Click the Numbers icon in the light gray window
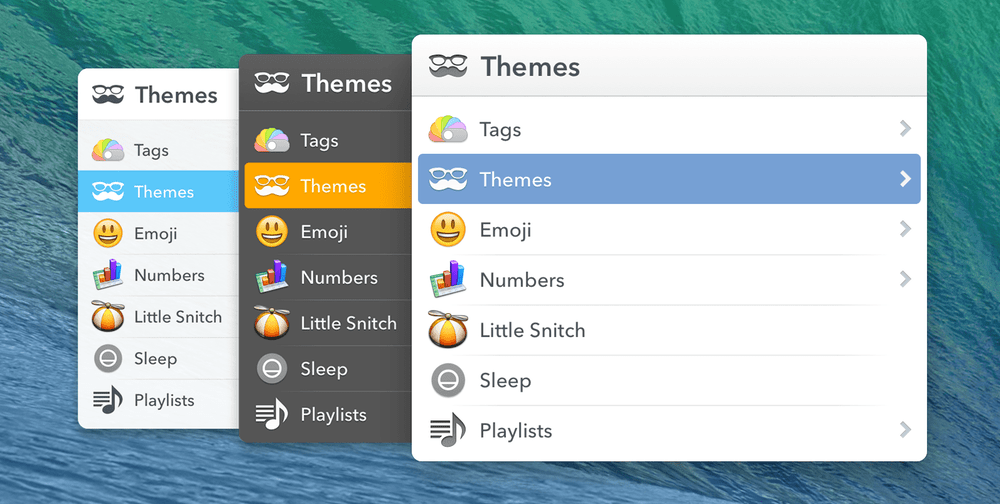 (x=108, y=275)
